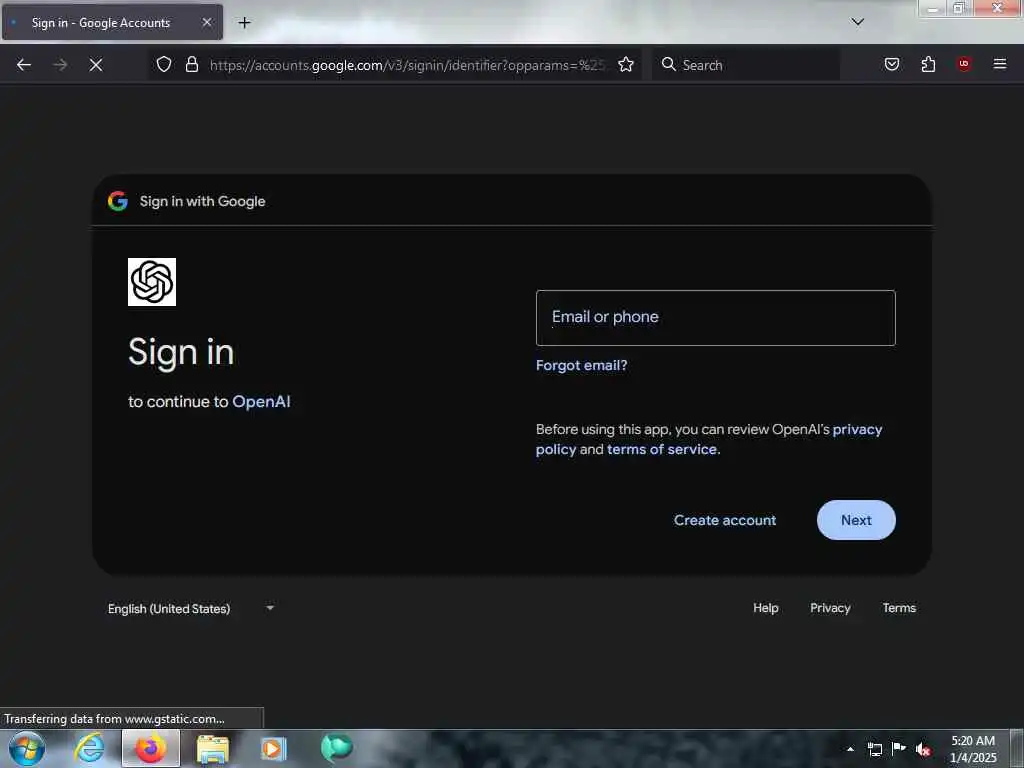View site security padlock info
The width and height of the screenshot is (1024, 768).
191,64
